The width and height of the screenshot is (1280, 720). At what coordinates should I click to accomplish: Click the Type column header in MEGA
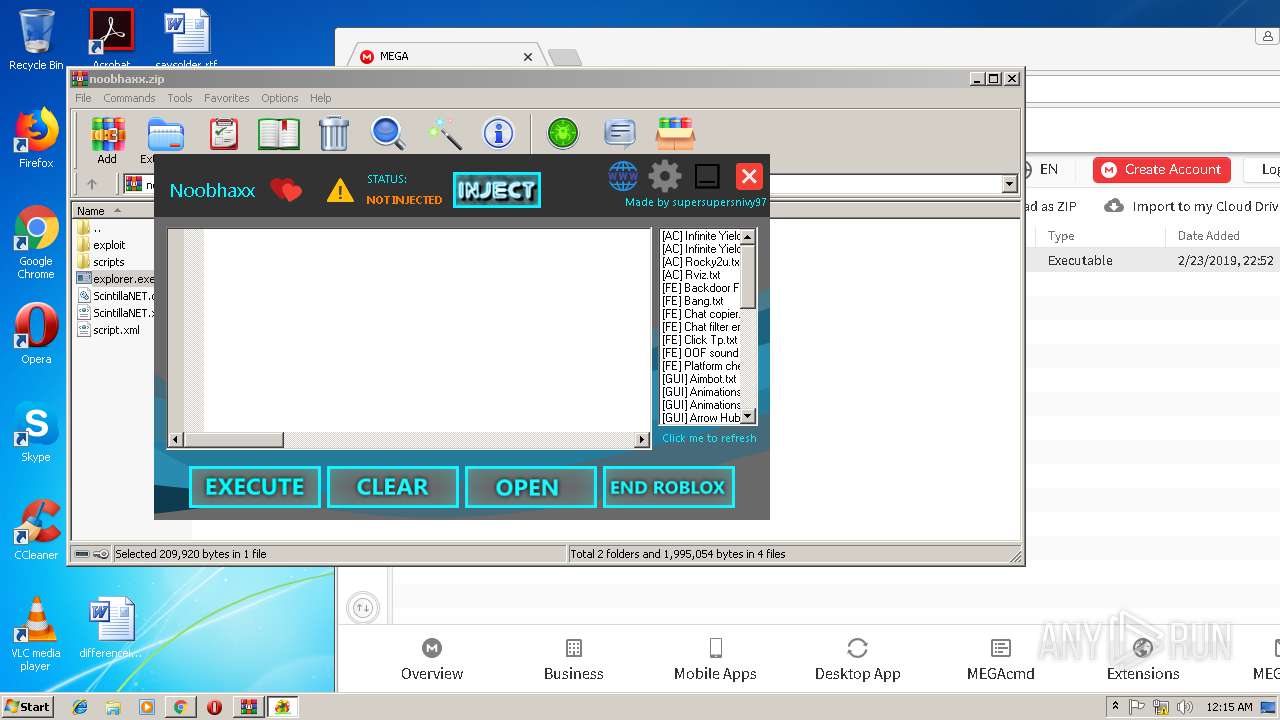point(1061,236)
